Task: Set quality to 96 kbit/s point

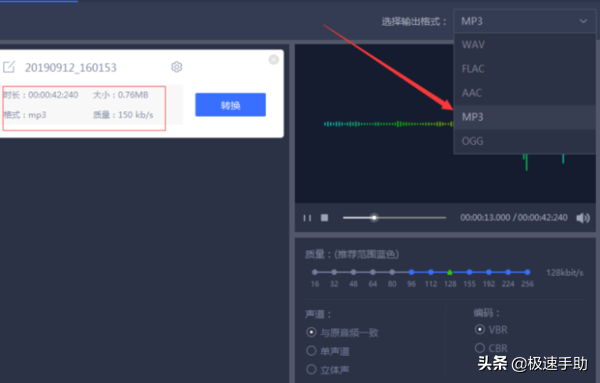Action: pyautogui.click(x=411, y=272)
